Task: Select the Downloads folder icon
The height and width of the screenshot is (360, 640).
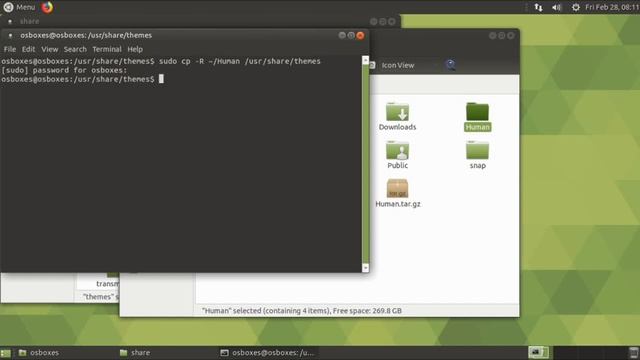Action: [x=397, y=111]
